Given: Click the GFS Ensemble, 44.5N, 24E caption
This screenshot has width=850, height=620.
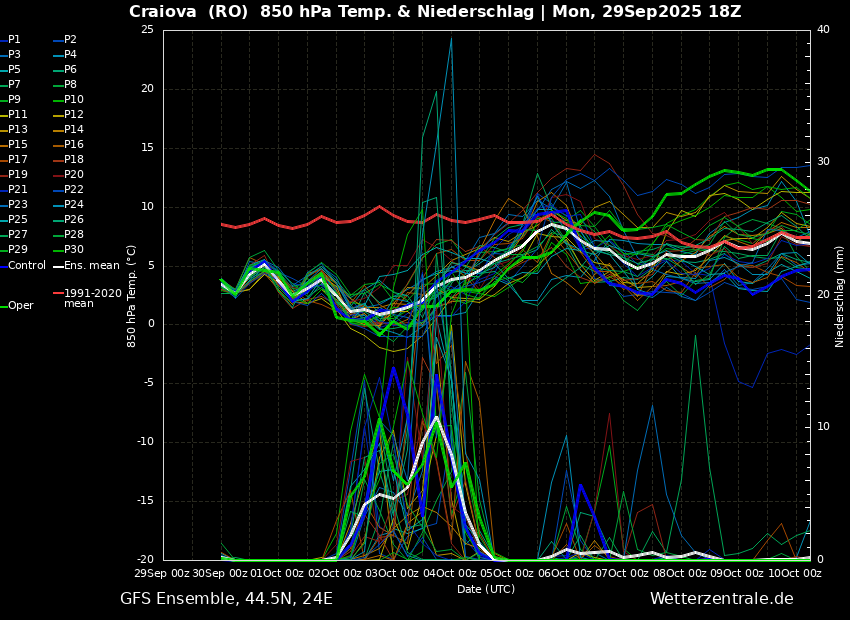Looking at the screenshot, I should (x=226, y=599).
